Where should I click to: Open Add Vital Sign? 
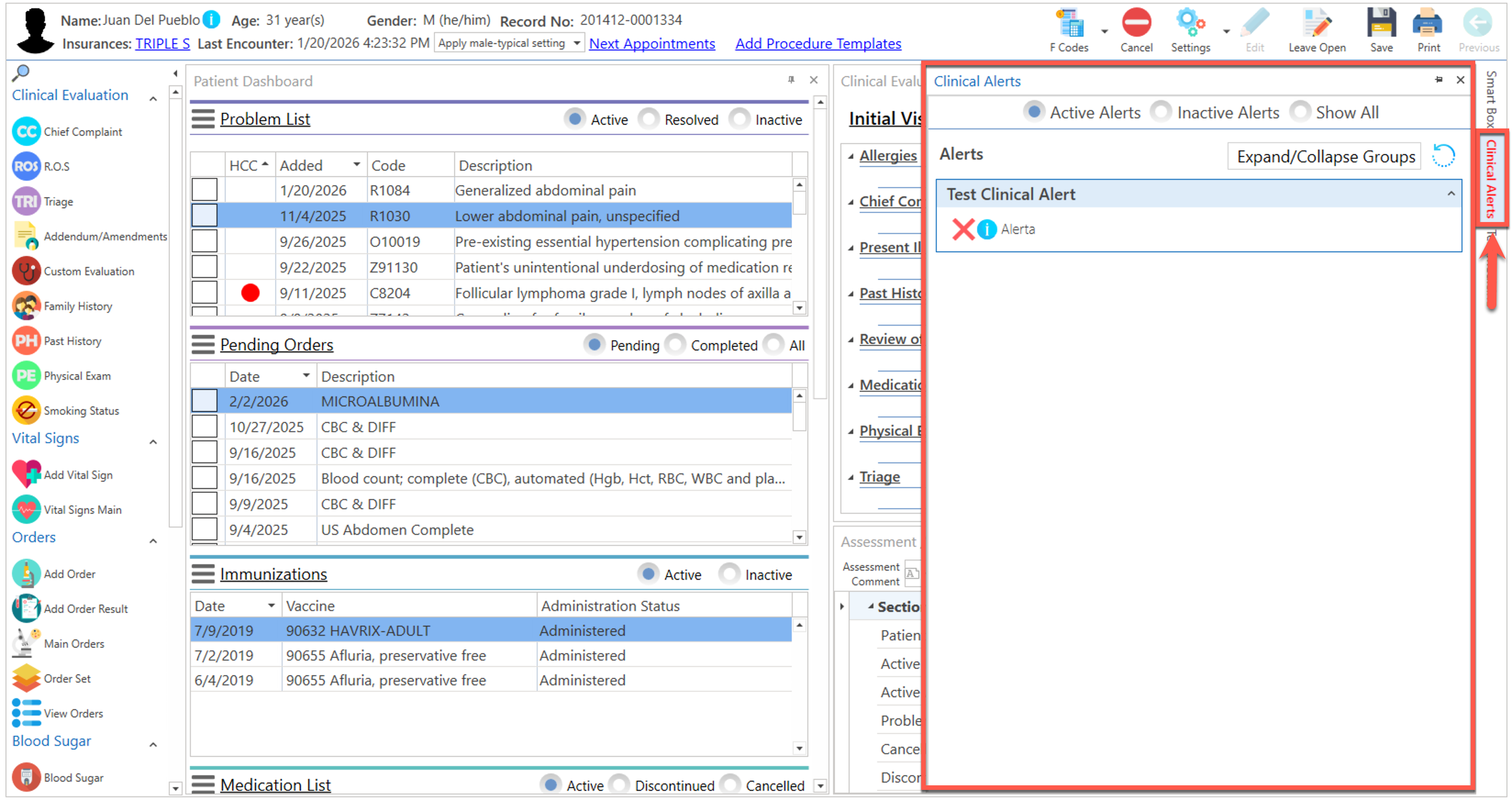27,474
